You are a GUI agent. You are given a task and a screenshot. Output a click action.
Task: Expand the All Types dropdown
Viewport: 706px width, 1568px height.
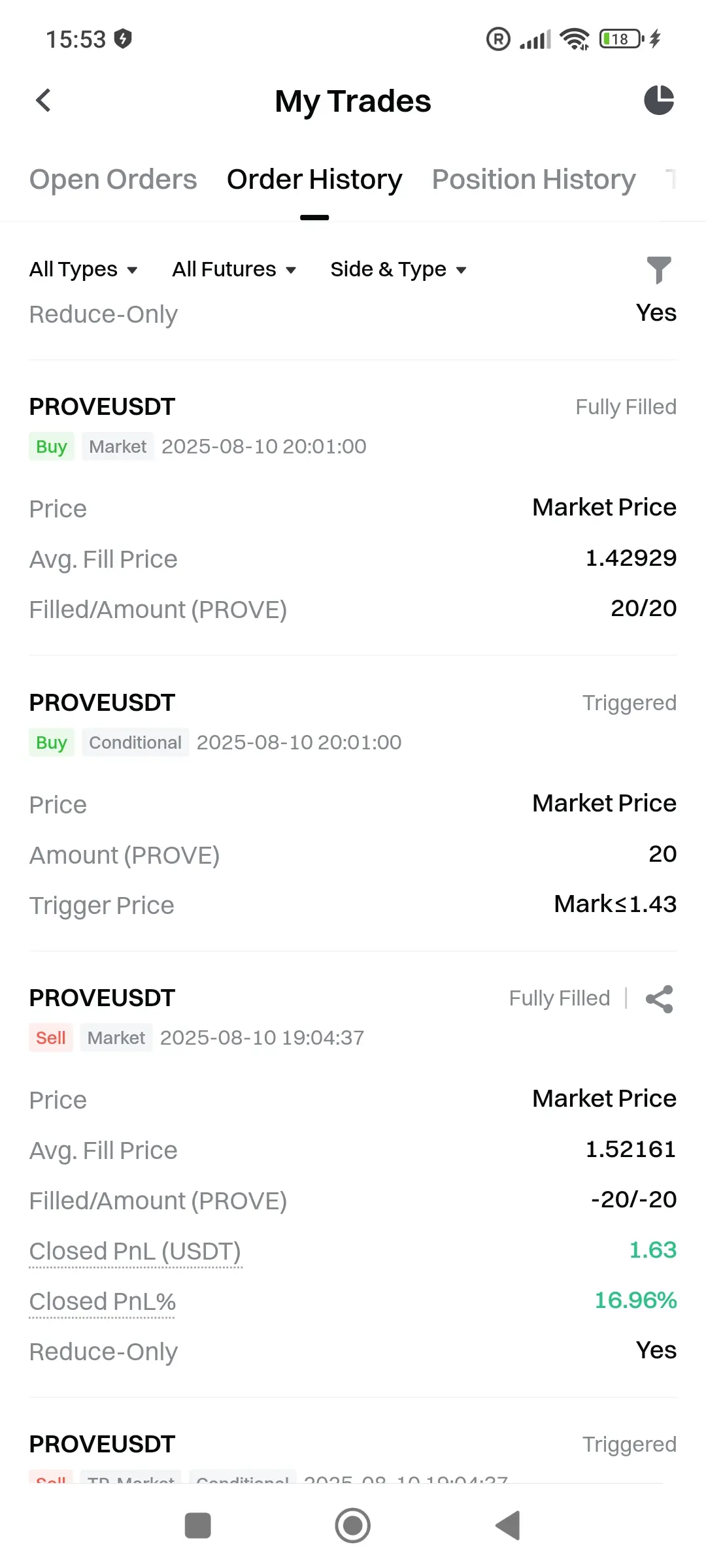coord(84,269)
